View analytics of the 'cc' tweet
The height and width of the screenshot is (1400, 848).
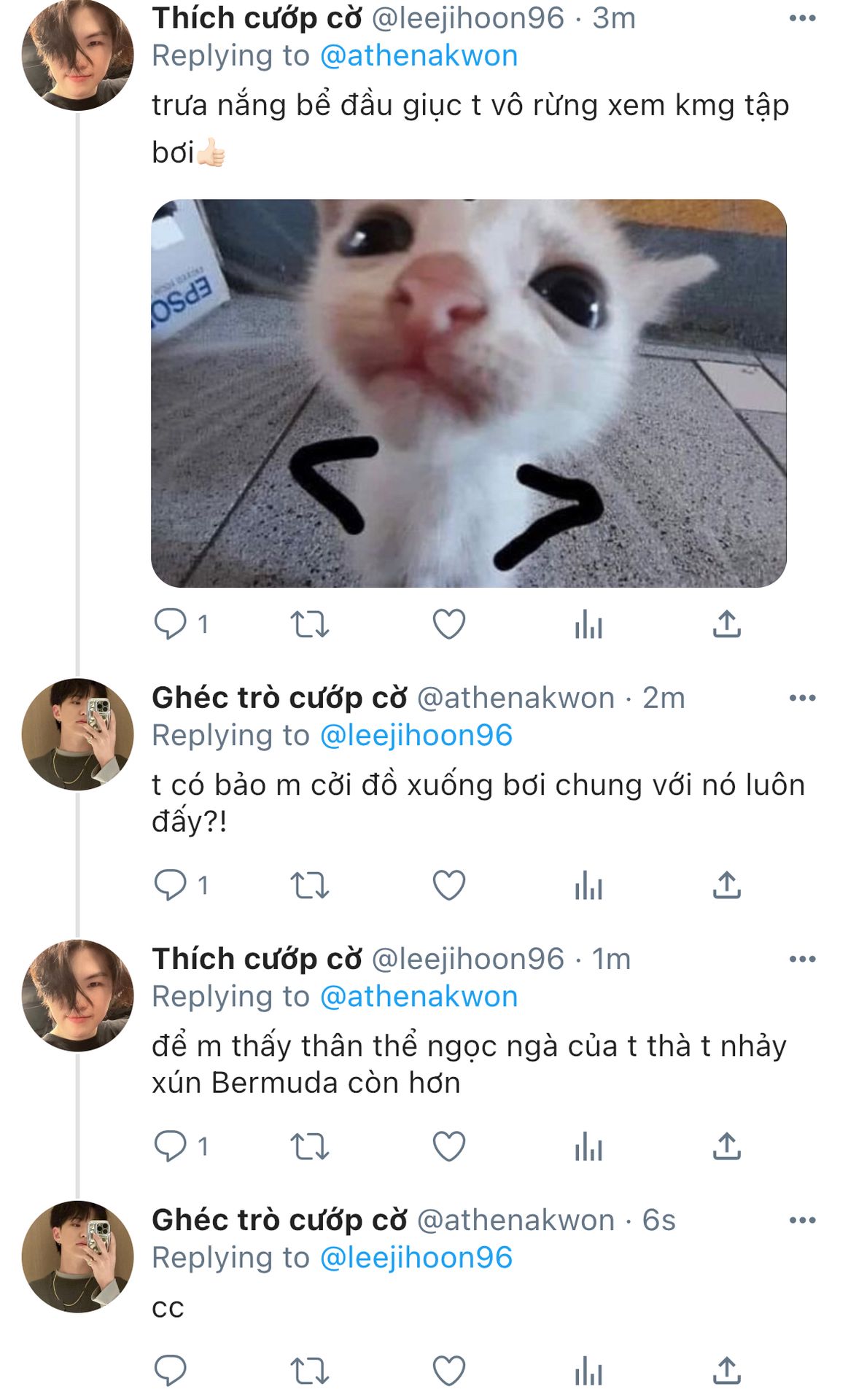click(588, 1372)
